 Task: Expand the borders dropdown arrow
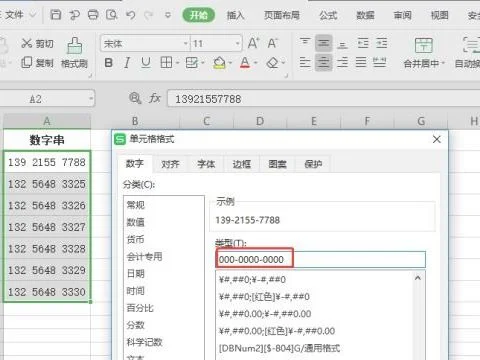(x=178, y=63)
